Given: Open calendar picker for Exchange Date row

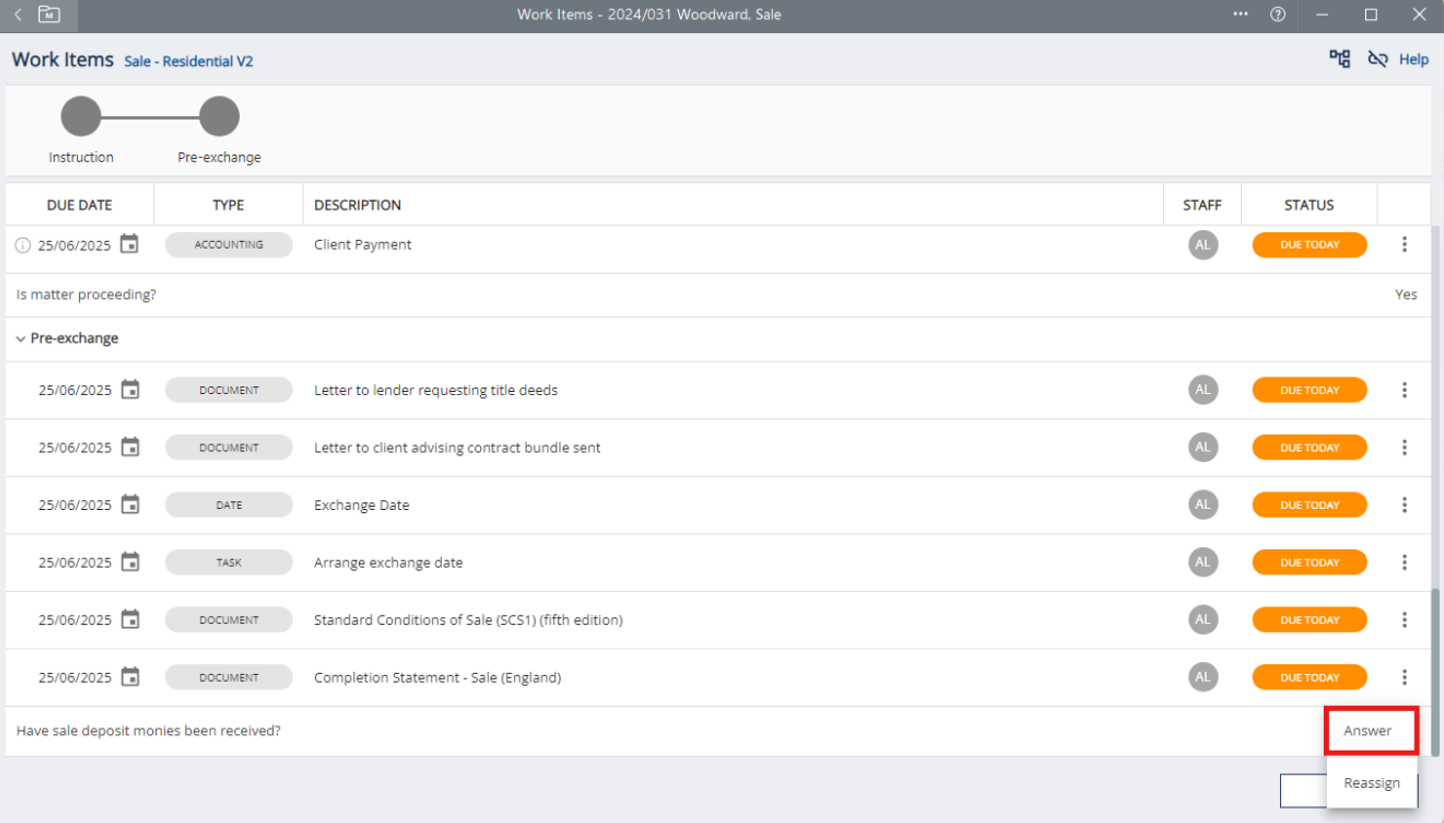Looking at the screenshot, I should coord(130,505).
